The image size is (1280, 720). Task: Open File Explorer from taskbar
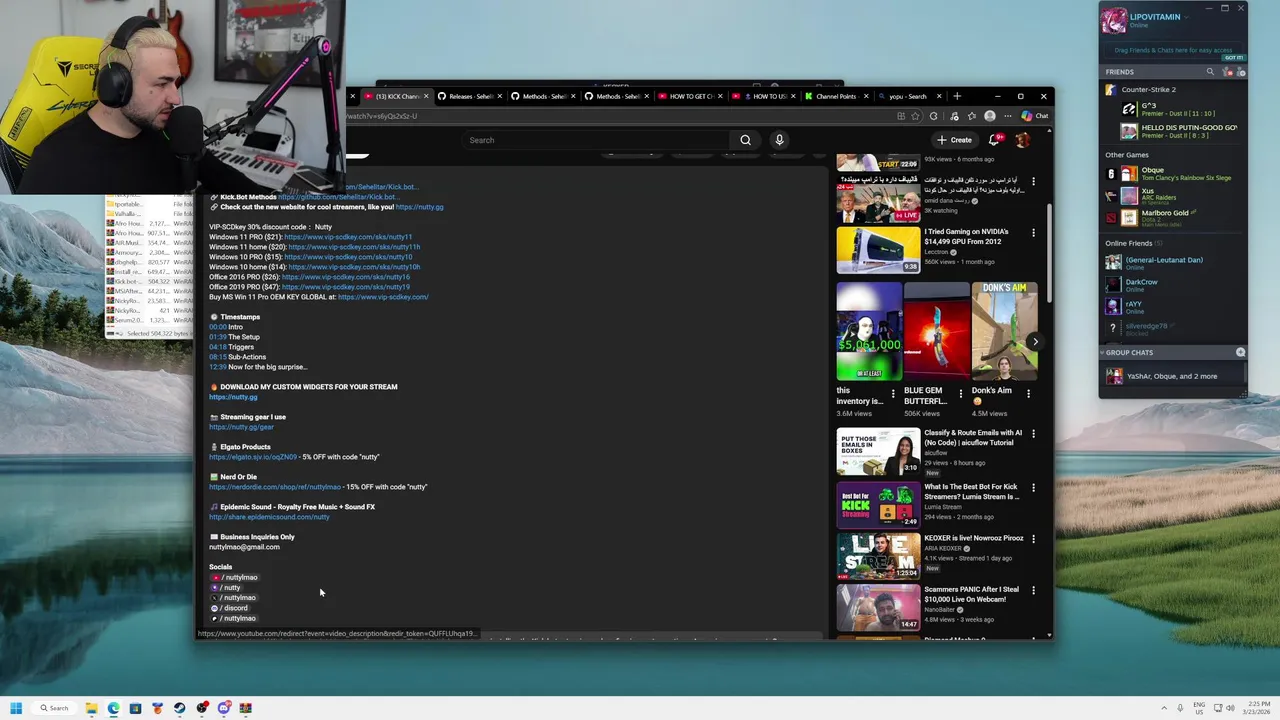click(x=91, y=708)
